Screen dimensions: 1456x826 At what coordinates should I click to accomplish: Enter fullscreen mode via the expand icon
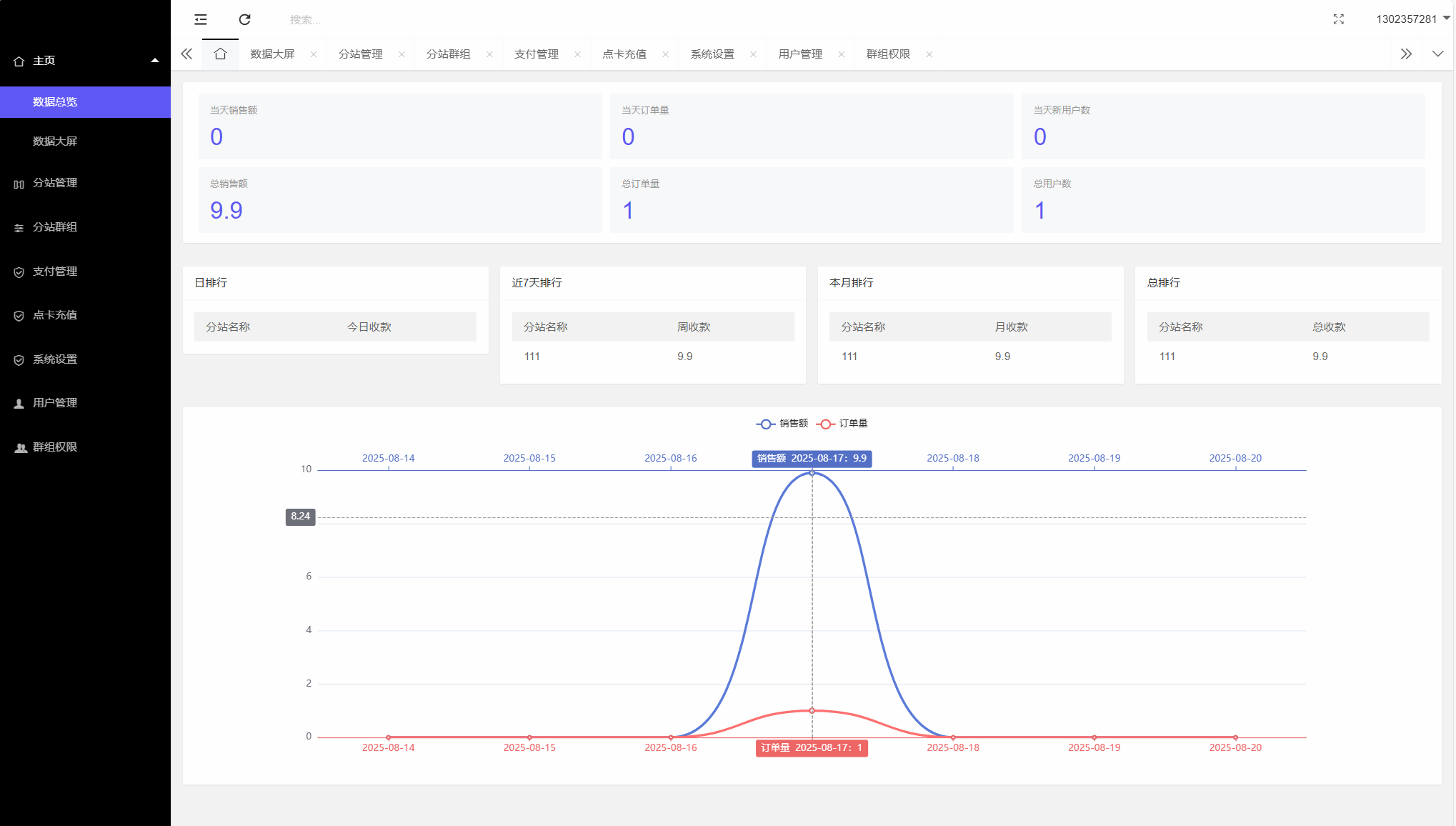1338,19
